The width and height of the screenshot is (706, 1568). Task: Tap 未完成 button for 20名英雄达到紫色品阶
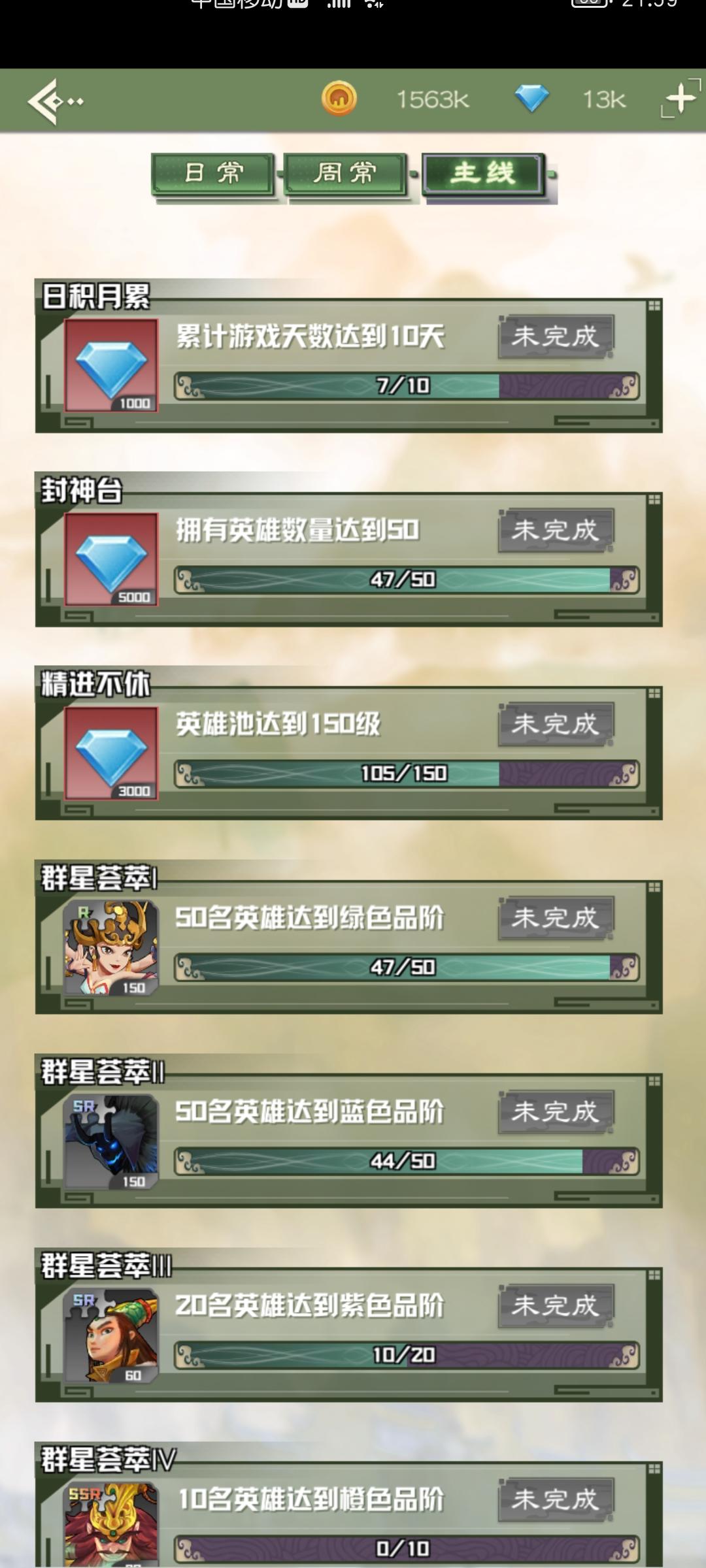556,1305
